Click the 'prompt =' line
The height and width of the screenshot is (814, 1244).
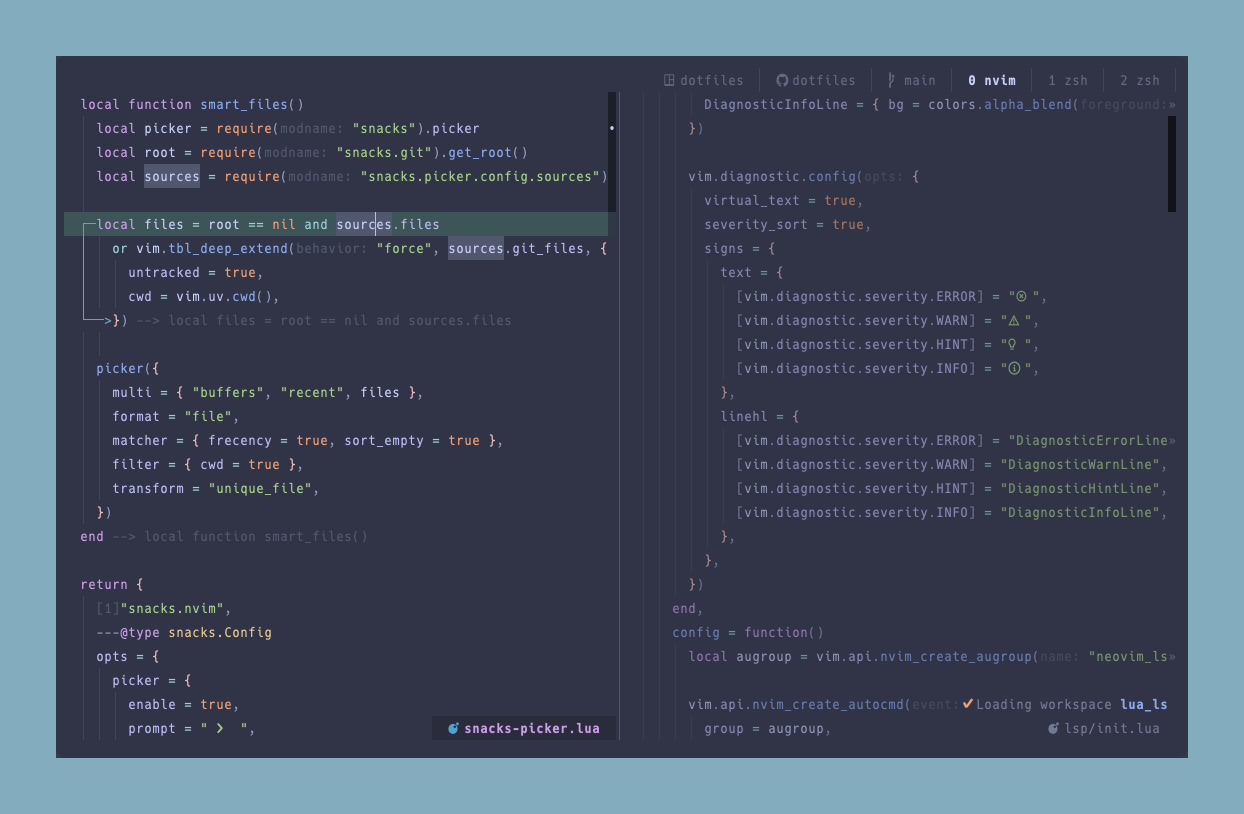tap(192, 728)
